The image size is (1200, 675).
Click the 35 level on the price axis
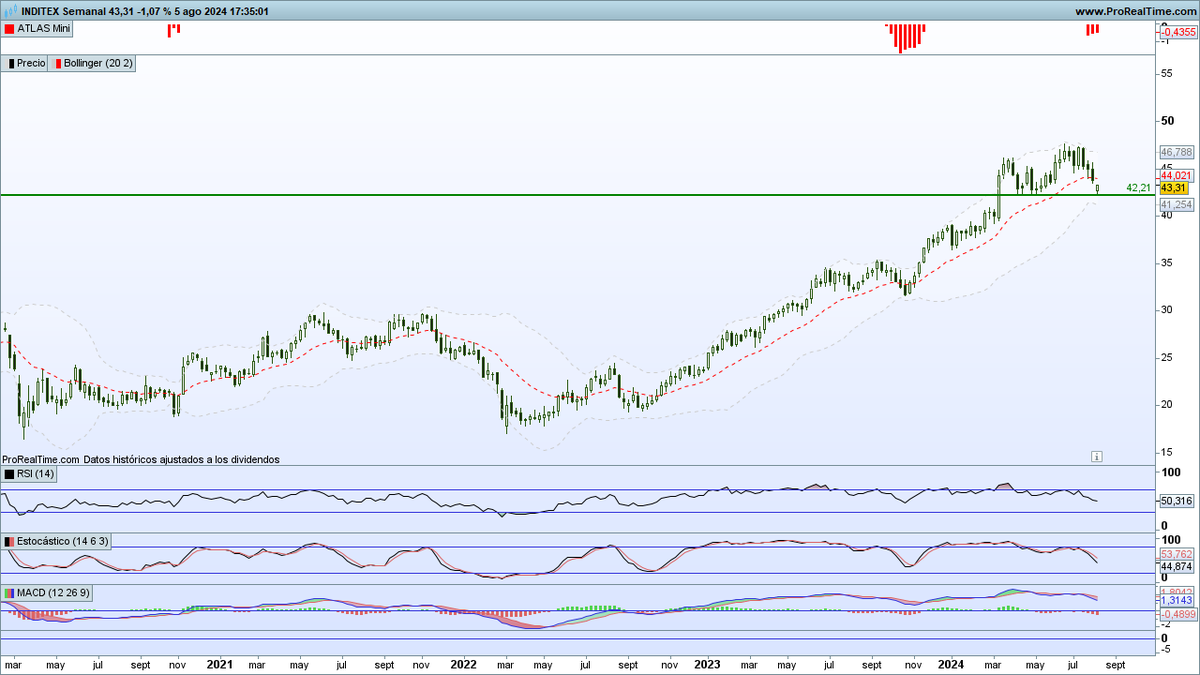1166,262
